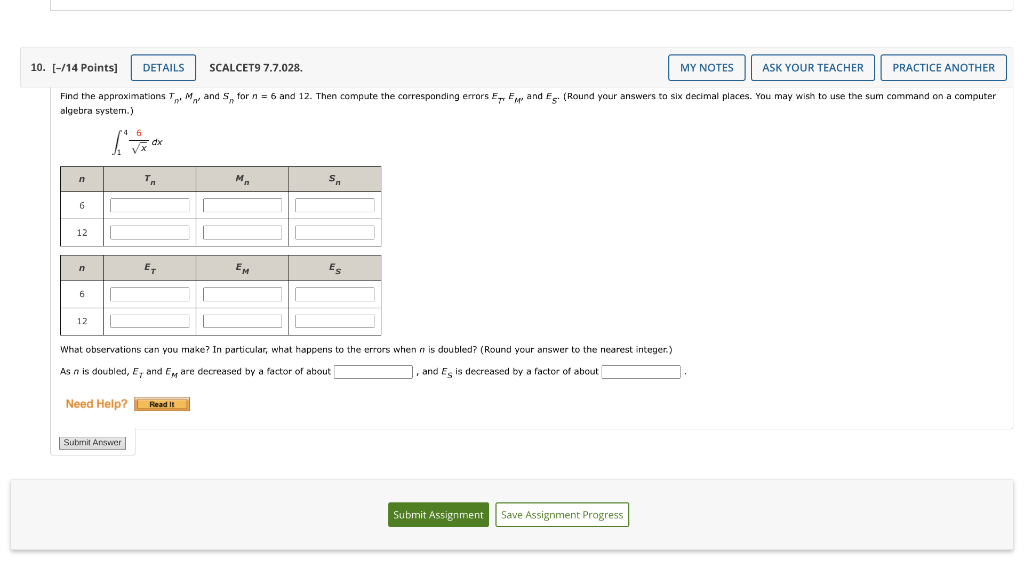
Task: Open MY NOTES for this problem
Action: point(706,67)
